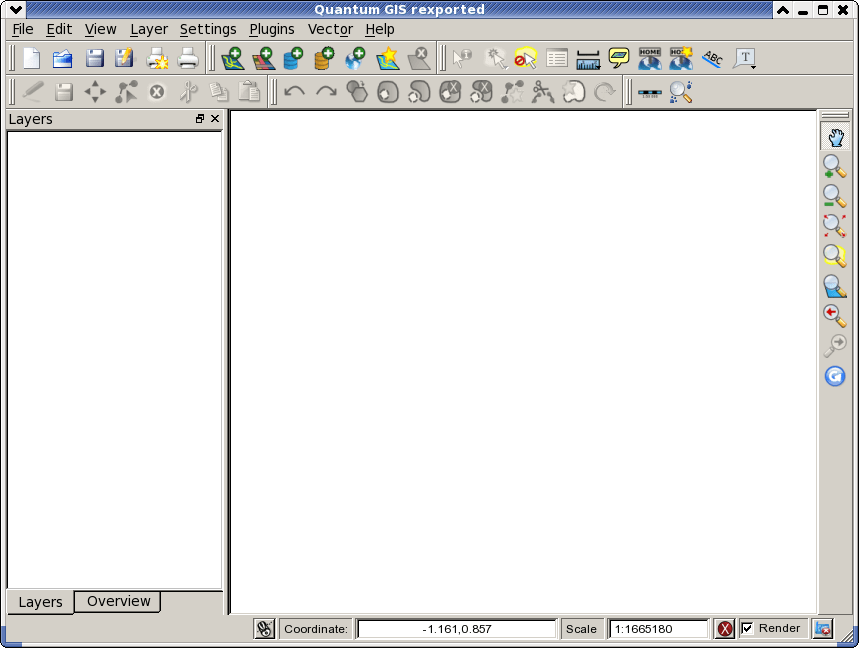
Task: Add Raster Layer icon
Action: [x=264, y=59]
